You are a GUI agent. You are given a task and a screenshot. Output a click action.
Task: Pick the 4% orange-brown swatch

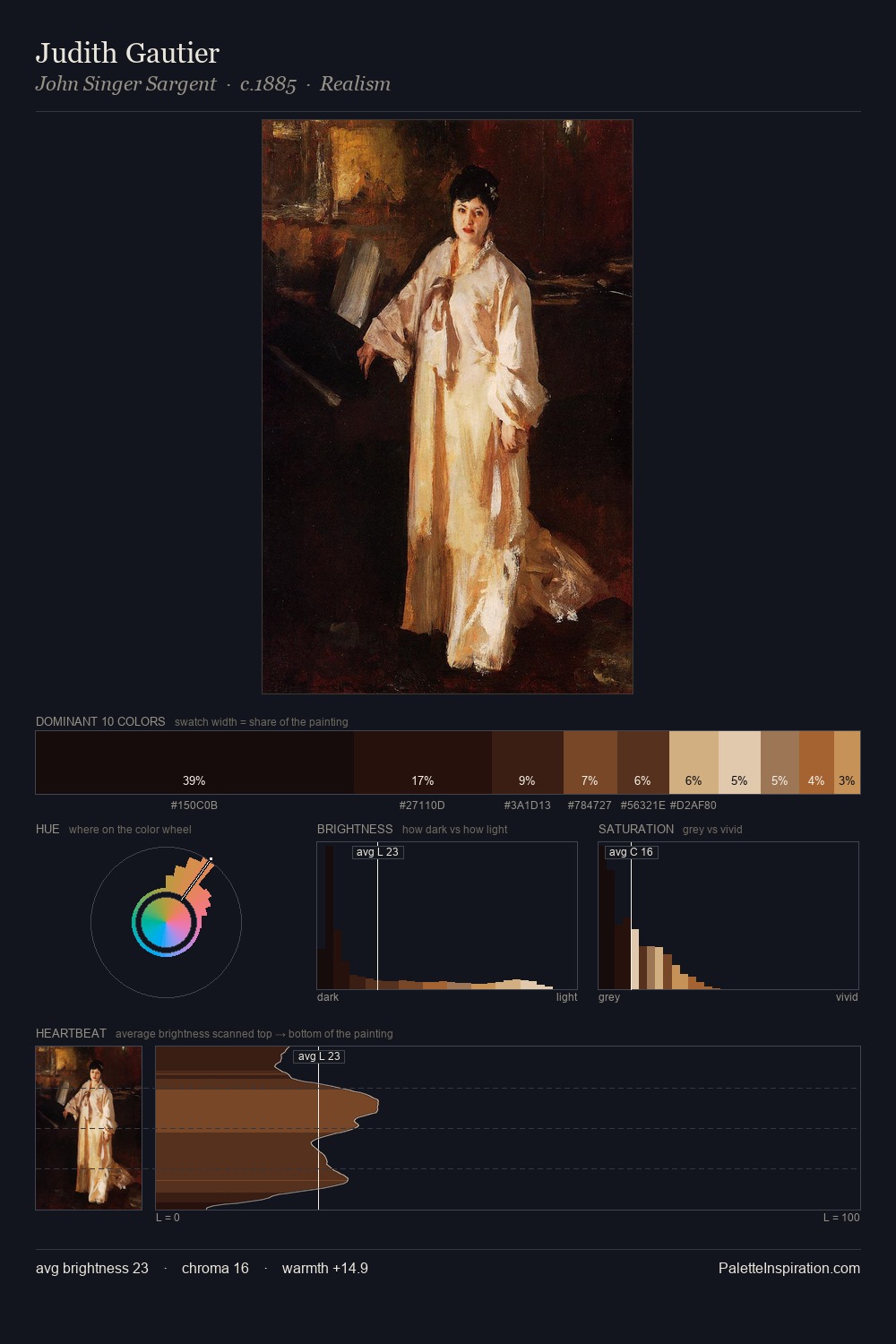click(x=816, y=762)
